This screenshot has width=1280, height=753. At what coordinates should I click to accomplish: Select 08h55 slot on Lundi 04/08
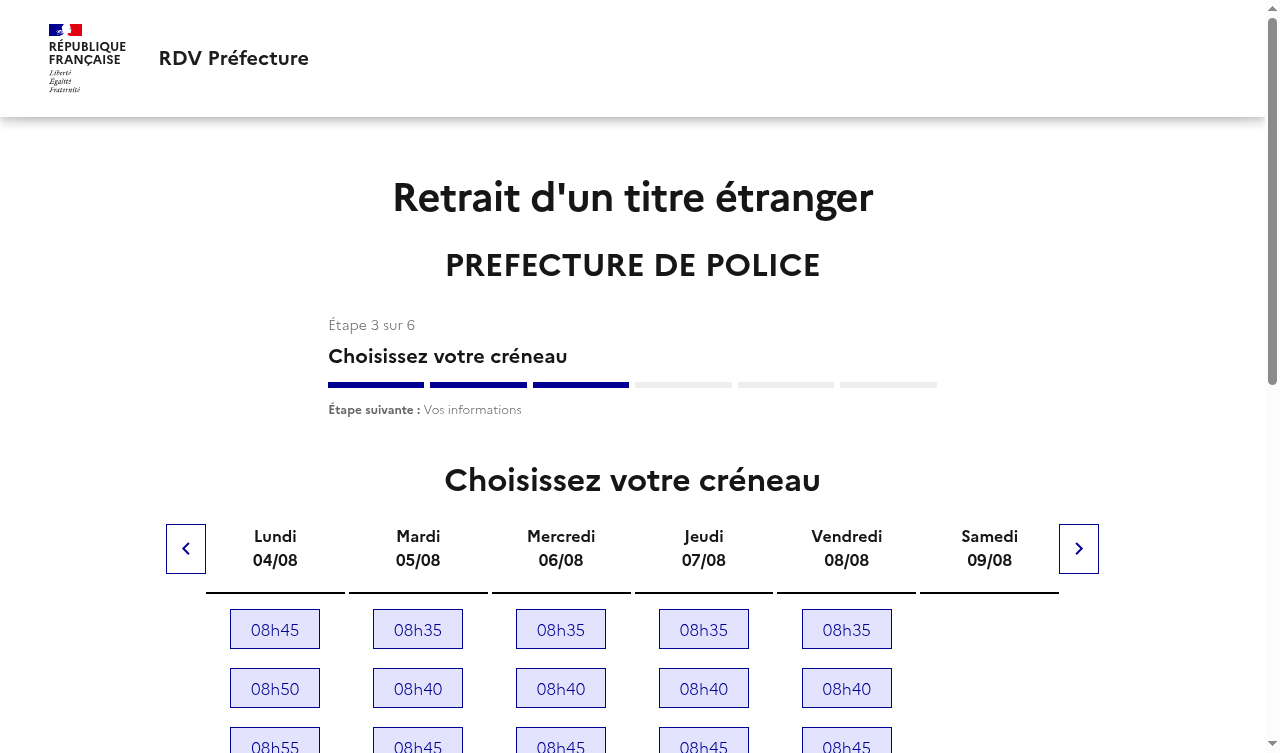(275, 741)
